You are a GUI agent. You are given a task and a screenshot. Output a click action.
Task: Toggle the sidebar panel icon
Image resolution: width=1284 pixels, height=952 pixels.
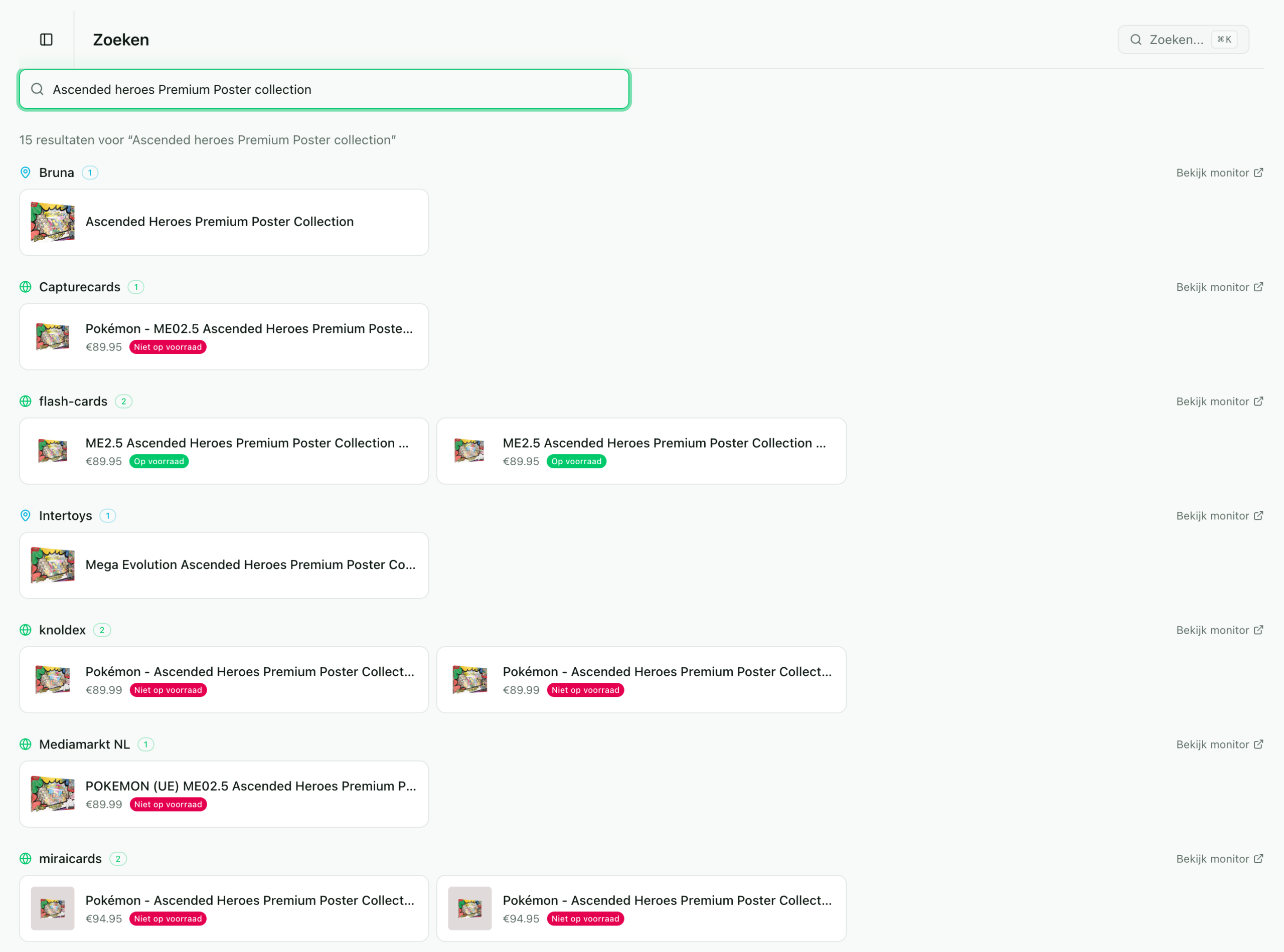click(x=46, y=39)
